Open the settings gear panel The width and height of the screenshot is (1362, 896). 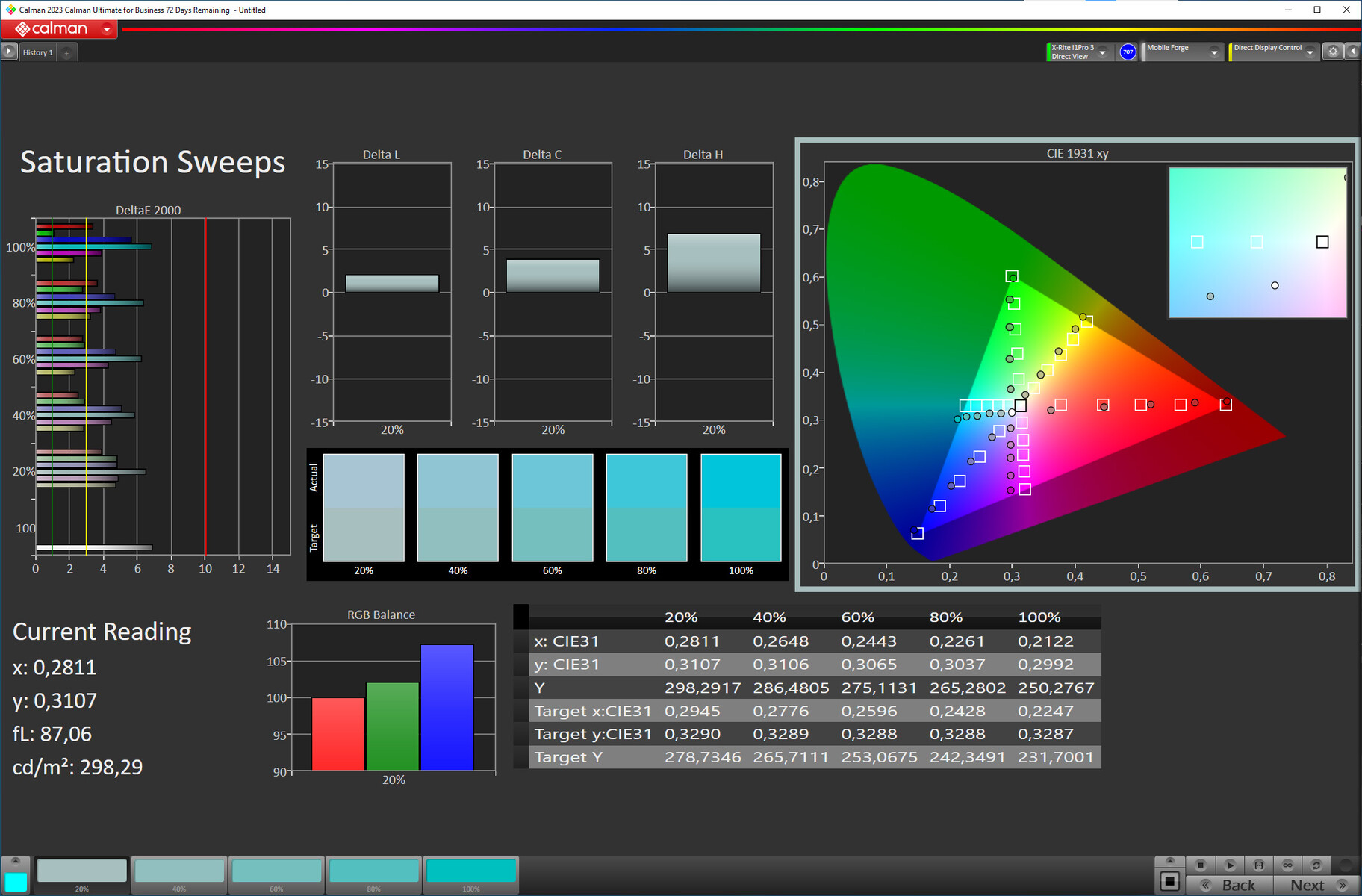click(1333, 52)
